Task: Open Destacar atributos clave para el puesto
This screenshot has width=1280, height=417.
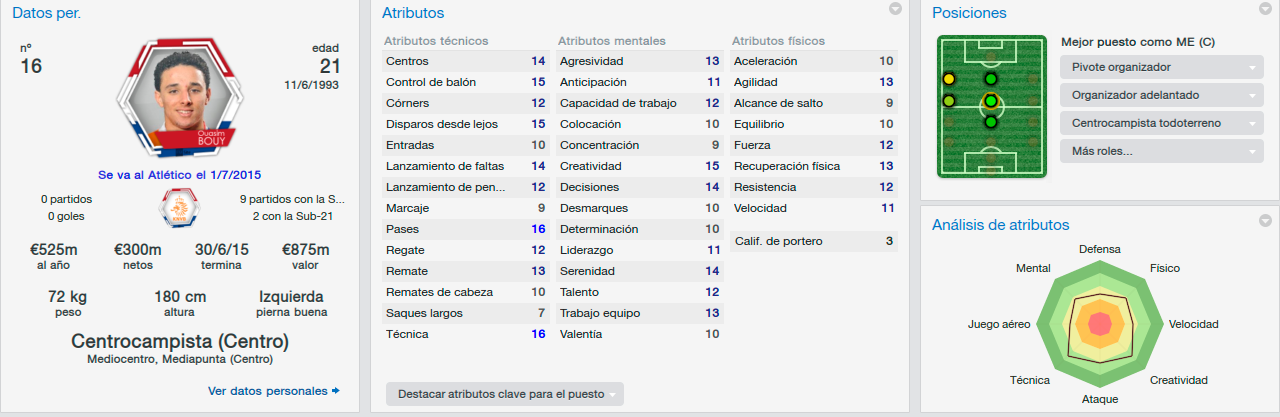Action: point(505,394)
